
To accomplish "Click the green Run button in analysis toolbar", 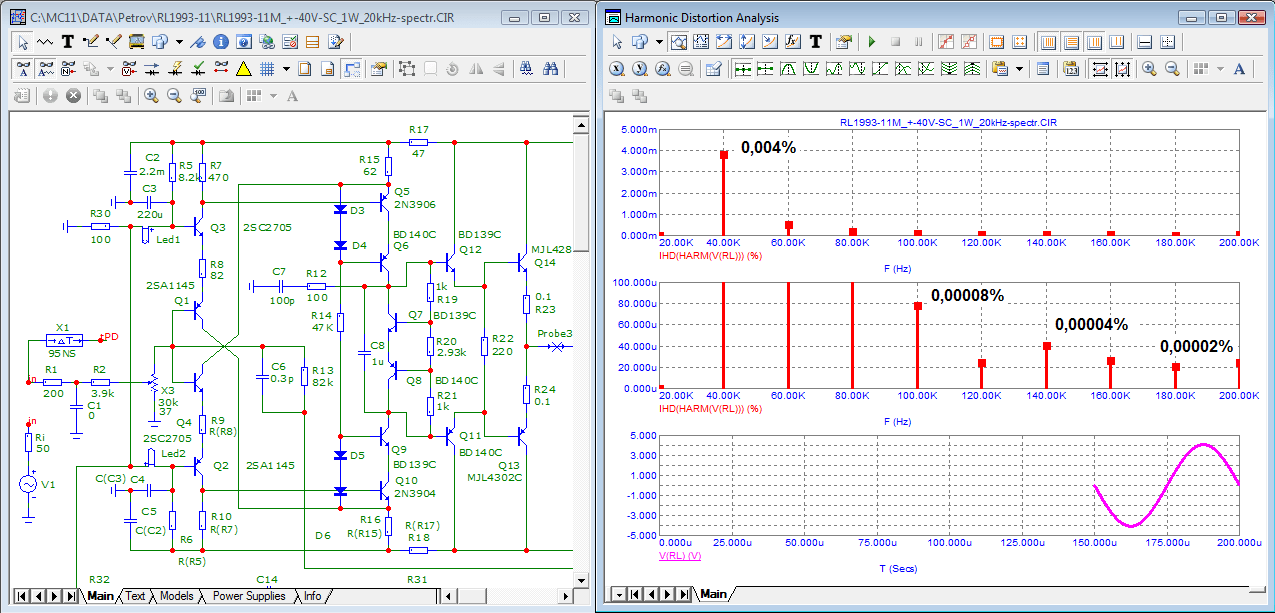I will pos(872,42).
